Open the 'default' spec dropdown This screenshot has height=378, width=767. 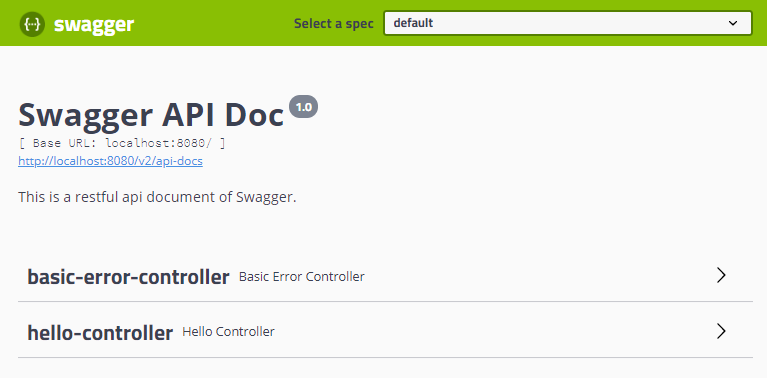coord(568,23)
